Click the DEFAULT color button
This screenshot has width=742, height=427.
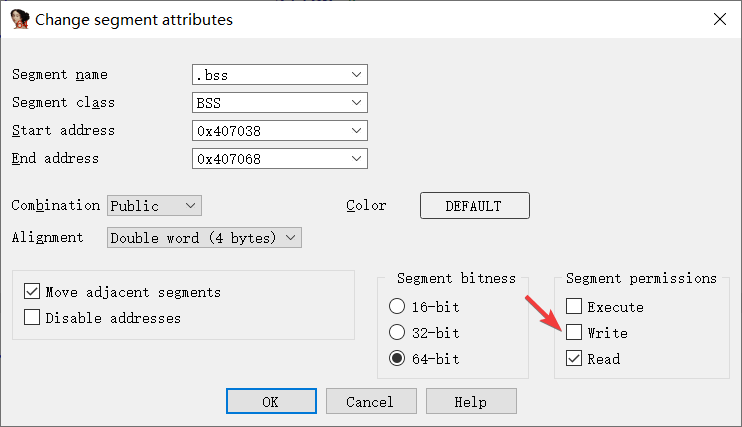tap(473, 206)
